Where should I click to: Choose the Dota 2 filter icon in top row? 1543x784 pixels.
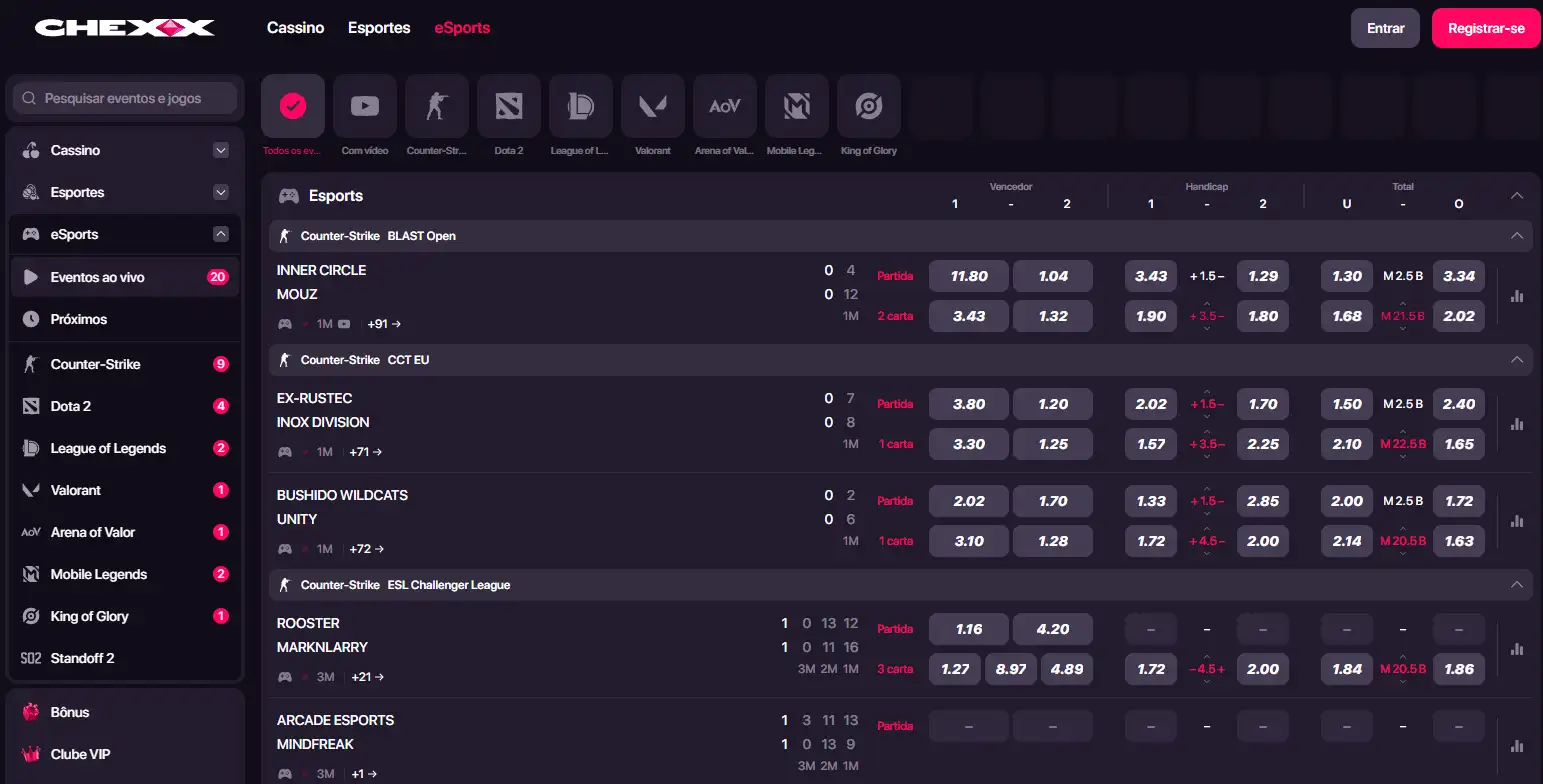[509, 106]
